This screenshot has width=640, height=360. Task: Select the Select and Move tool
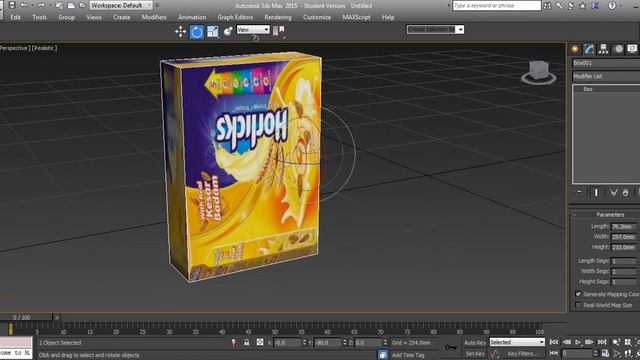180,31
